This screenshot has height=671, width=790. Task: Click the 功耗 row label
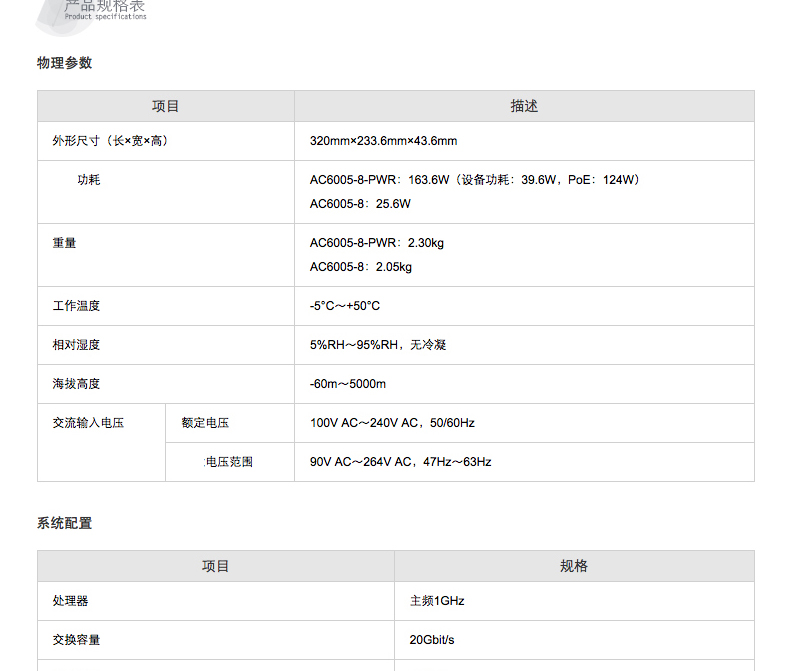(89, 180)
